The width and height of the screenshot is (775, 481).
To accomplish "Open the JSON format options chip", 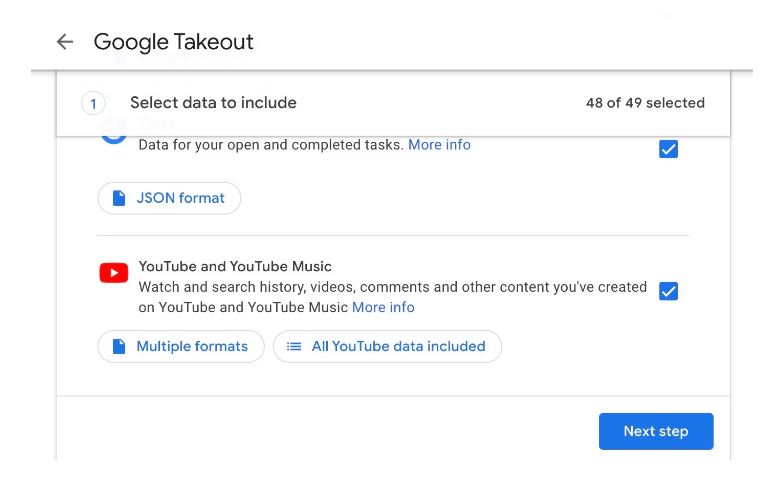I will click(169, 198).
